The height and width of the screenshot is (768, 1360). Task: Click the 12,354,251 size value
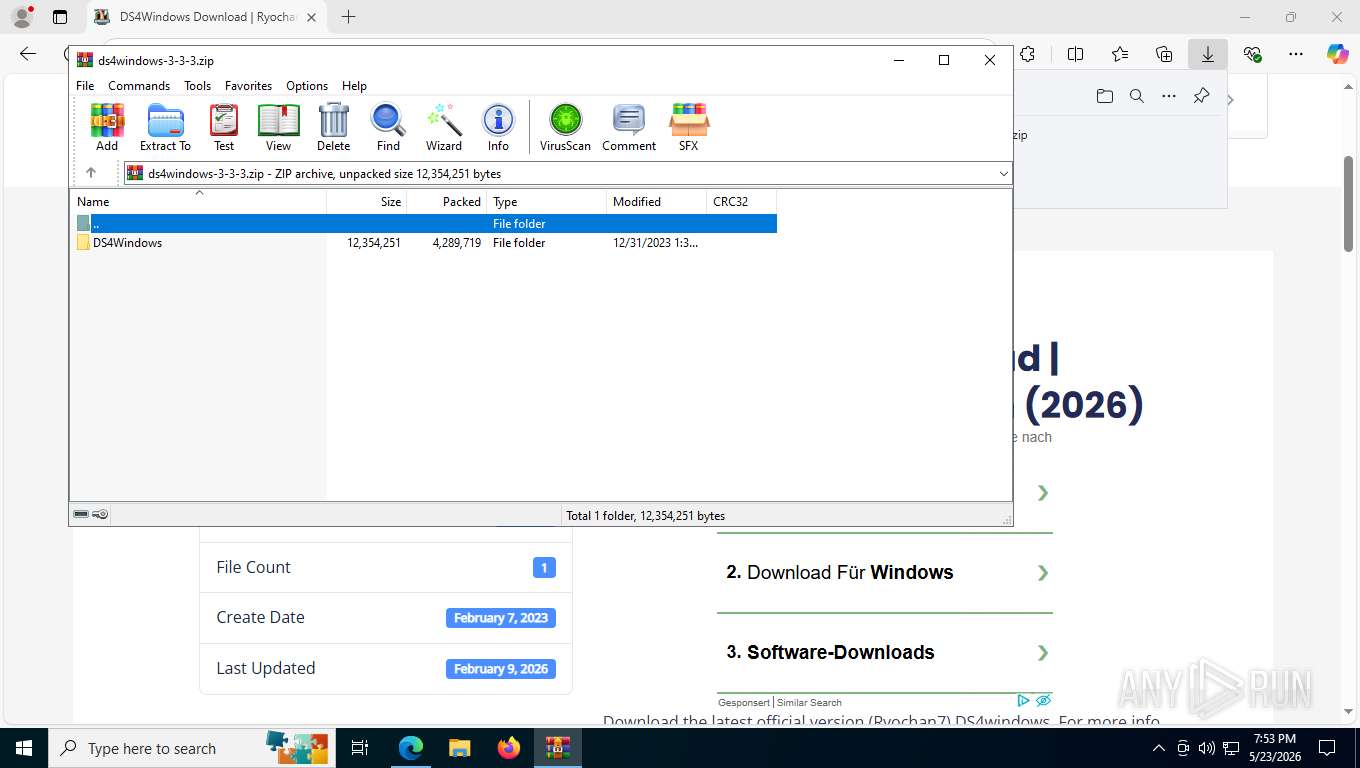pos(374,243)
